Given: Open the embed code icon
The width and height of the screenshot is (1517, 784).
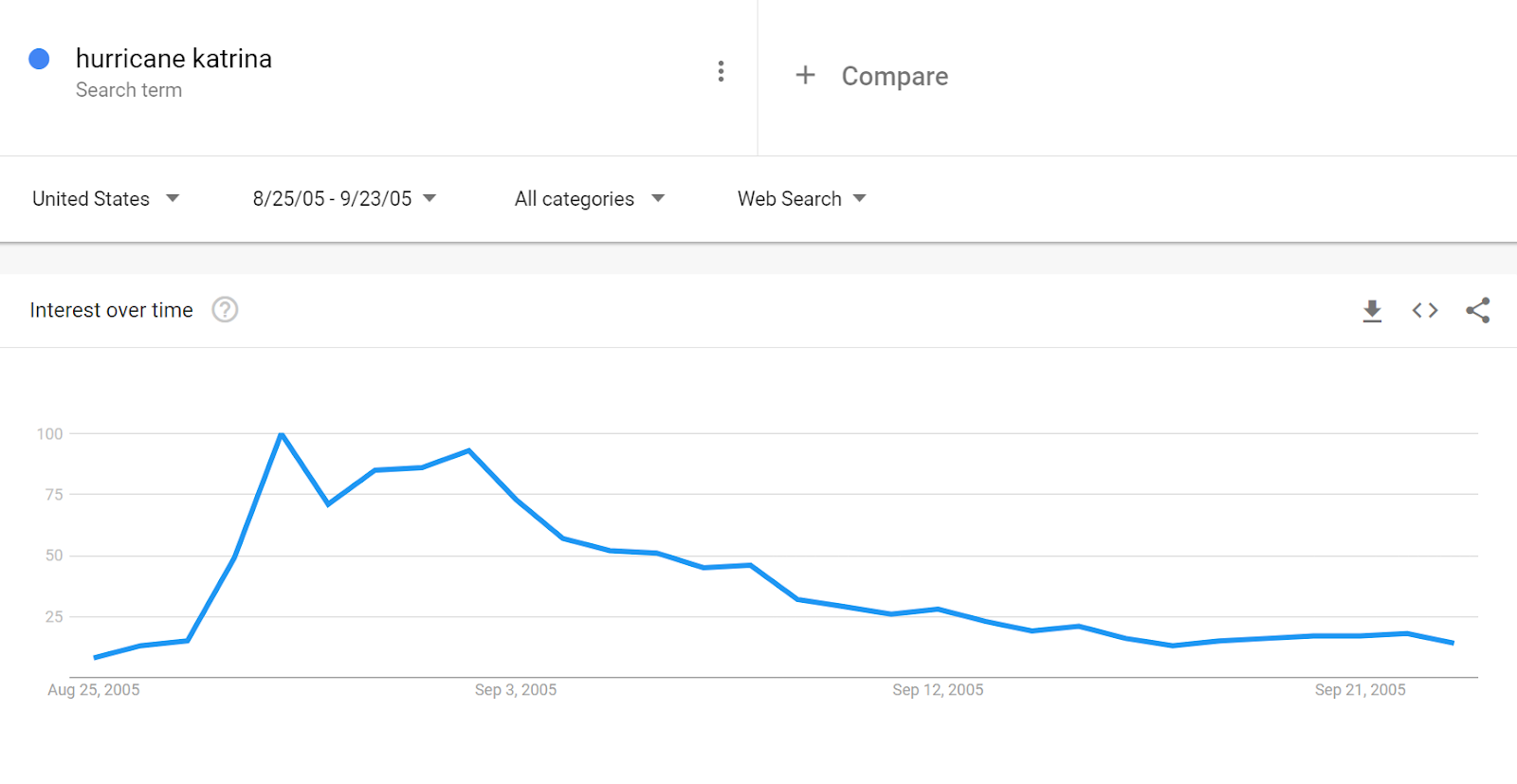Looking at the screenshot, I should [x=1425, y=310].
